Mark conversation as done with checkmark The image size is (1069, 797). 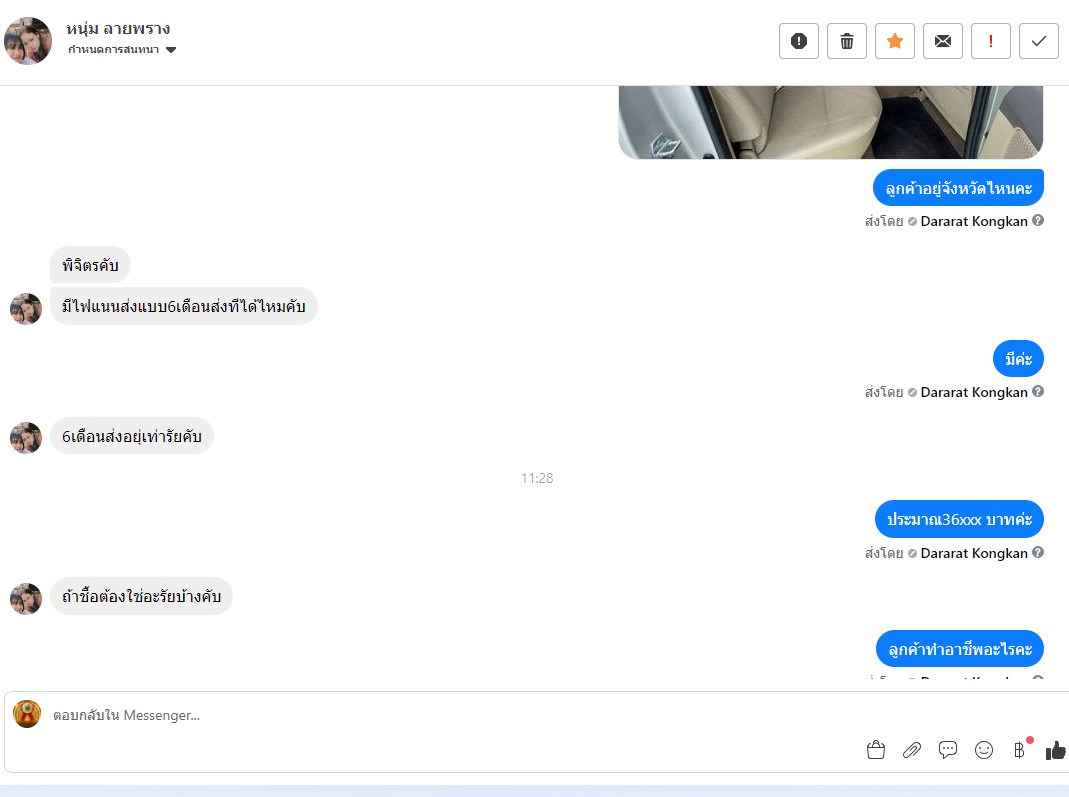tap(1039, 41)
